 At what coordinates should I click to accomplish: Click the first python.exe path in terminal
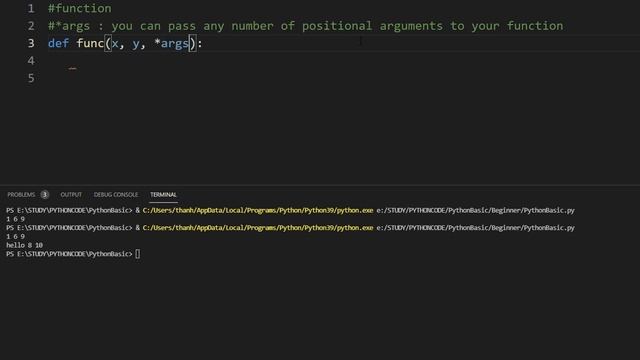tap(258, 211)
